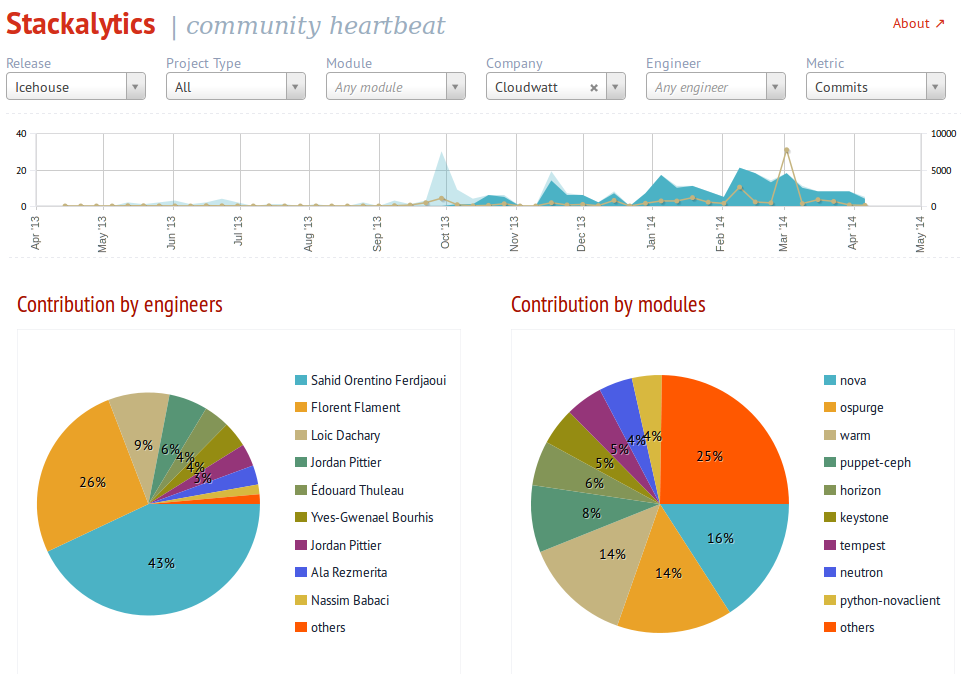The height and width of the screenshot is (674, 961).
Task: Click the nova legend color swatch
Action: click(829, 381)
